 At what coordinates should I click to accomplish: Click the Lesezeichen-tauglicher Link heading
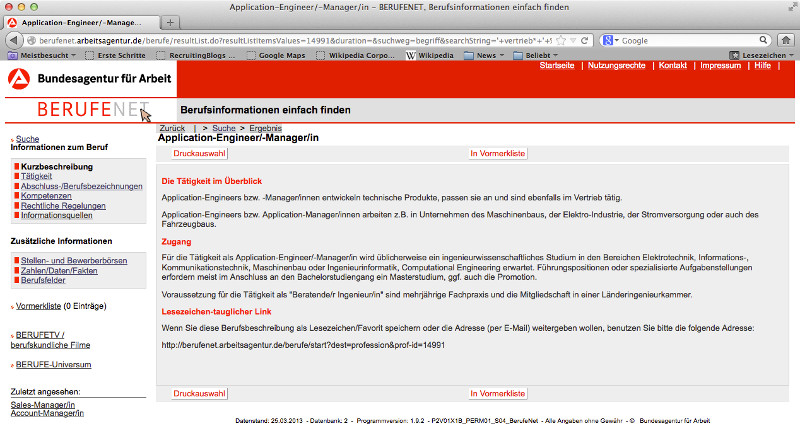[216, 312]
